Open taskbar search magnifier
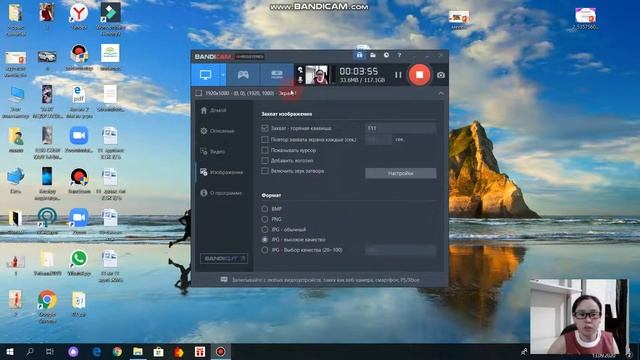640x360 pixels. point(30,351)
